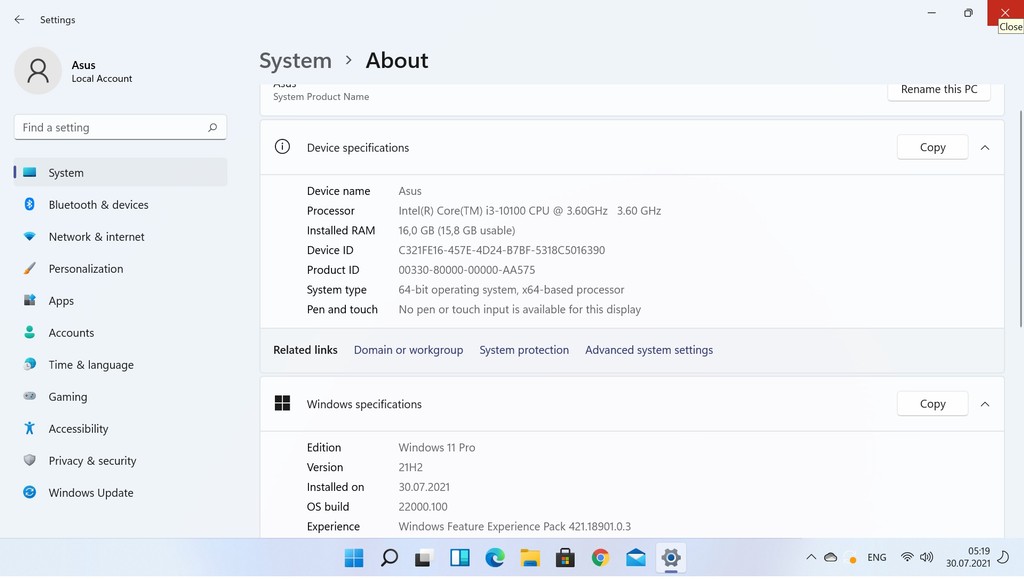The width and height of the screenshot is (1024, 579).
Task: Select System in the sidebar
Action: click(x=120, y=173)
